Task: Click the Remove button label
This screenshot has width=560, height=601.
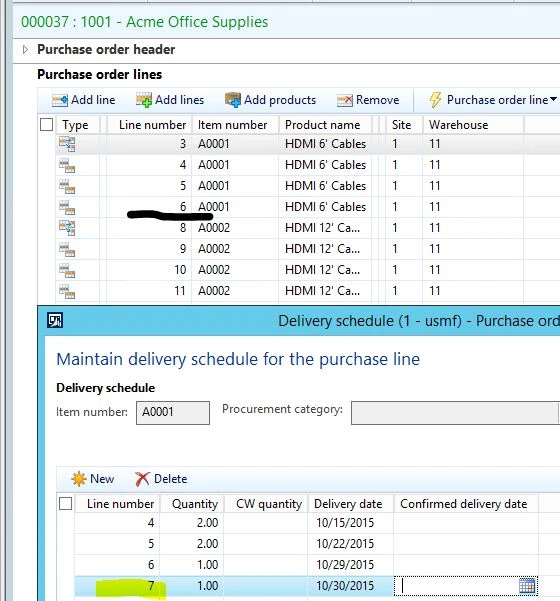Action: pyautogui.click(x=378, y=100)
